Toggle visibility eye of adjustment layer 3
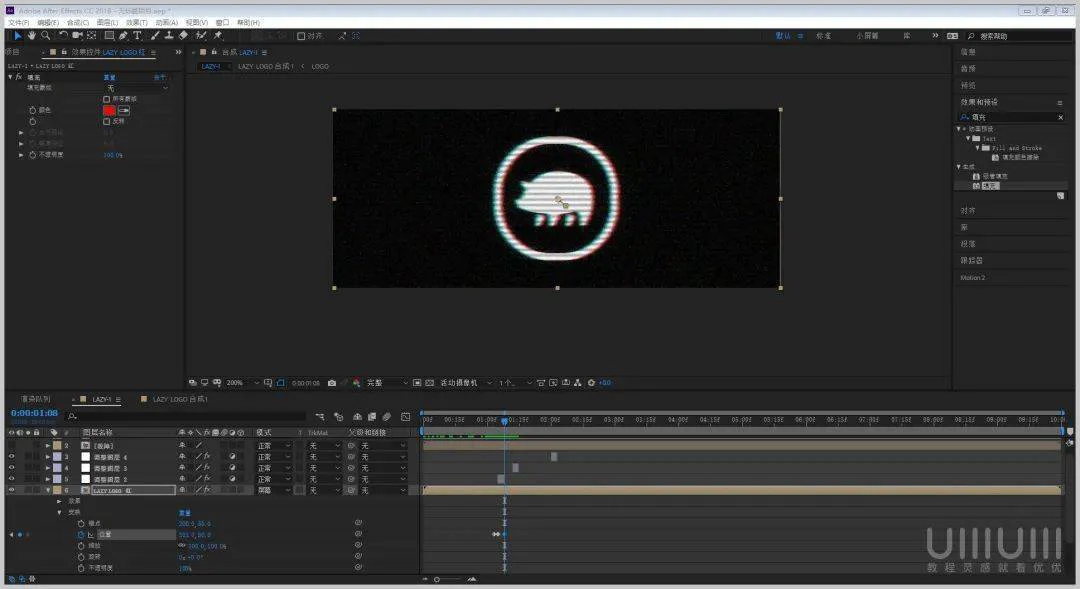The width and height of the screenshot is (1080, 589). 12,468
